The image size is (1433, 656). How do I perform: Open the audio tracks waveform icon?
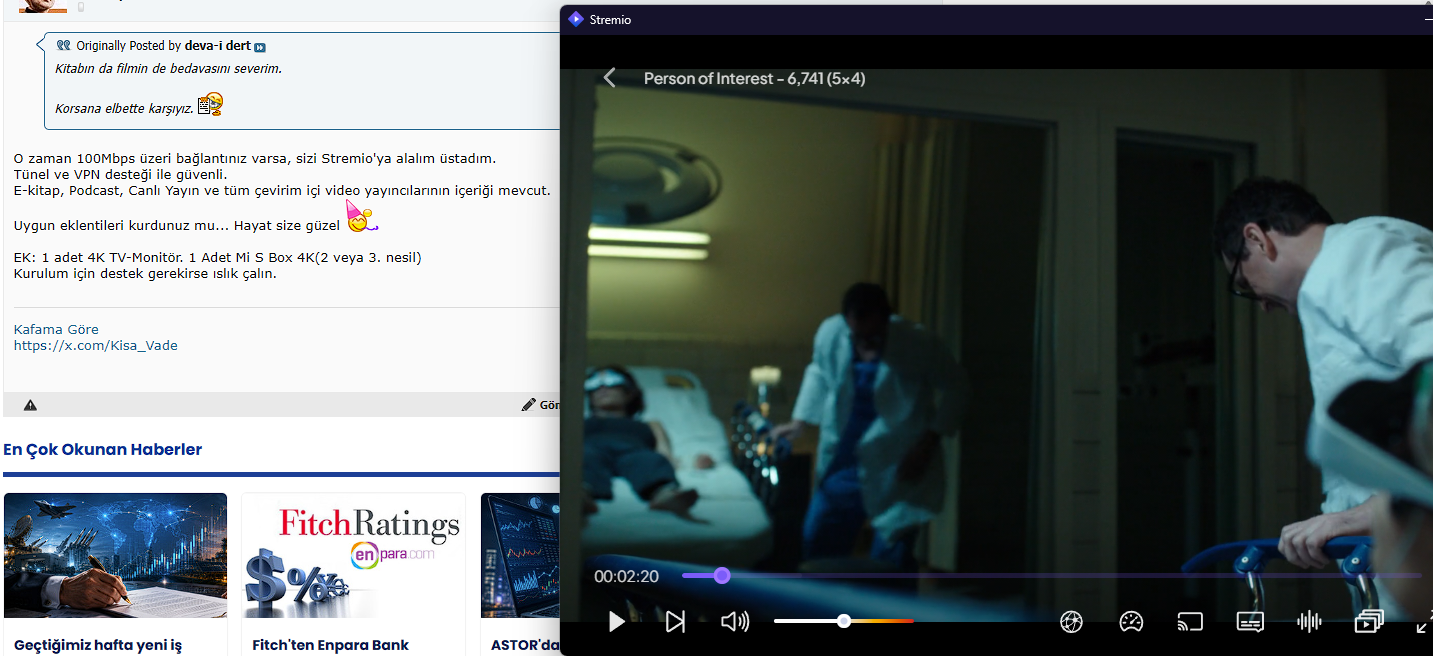click(x=1309, y=622)
